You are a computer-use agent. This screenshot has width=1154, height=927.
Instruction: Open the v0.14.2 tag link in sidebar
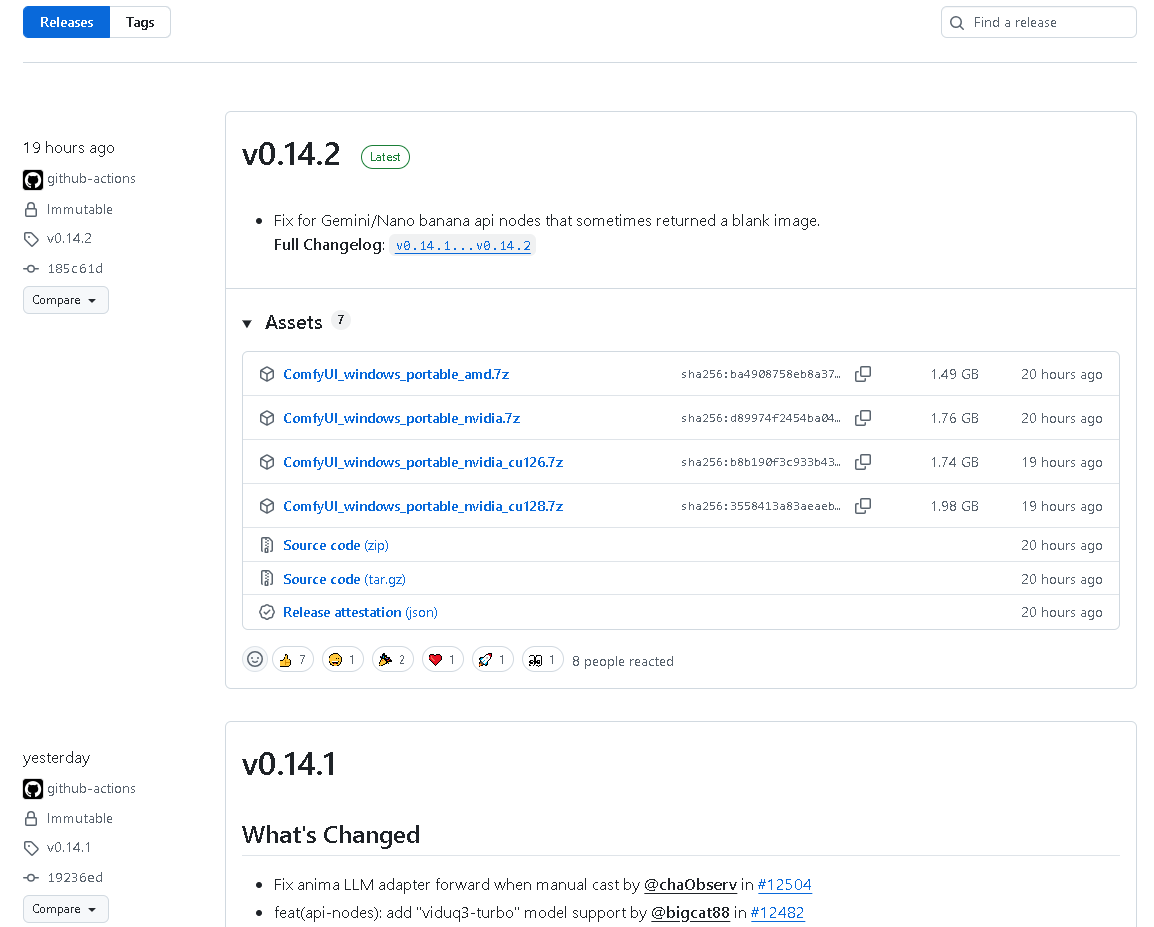pos(69,238)
